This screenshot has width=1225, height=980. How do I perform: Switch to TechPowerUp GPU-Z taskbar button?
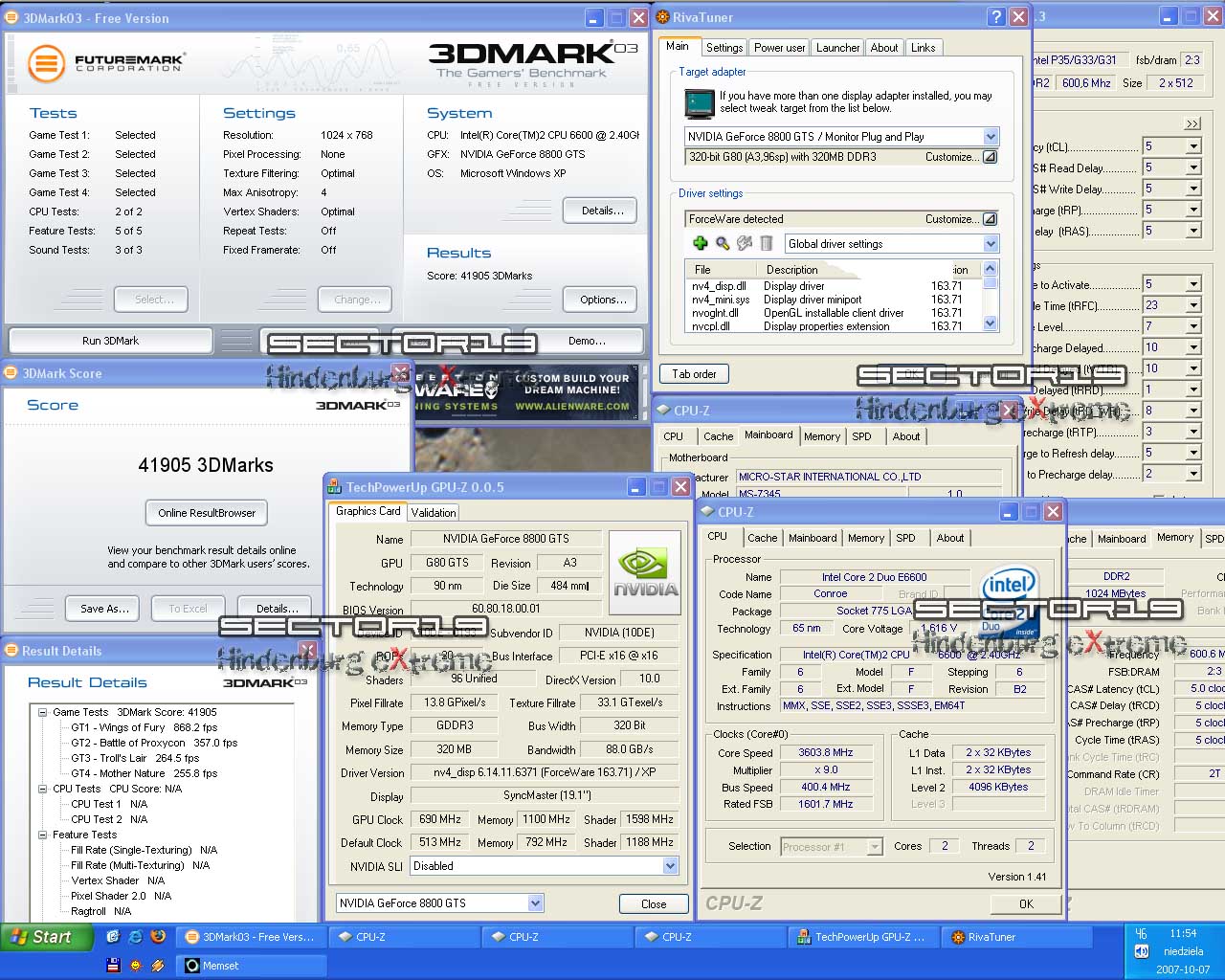click(862, 937)
